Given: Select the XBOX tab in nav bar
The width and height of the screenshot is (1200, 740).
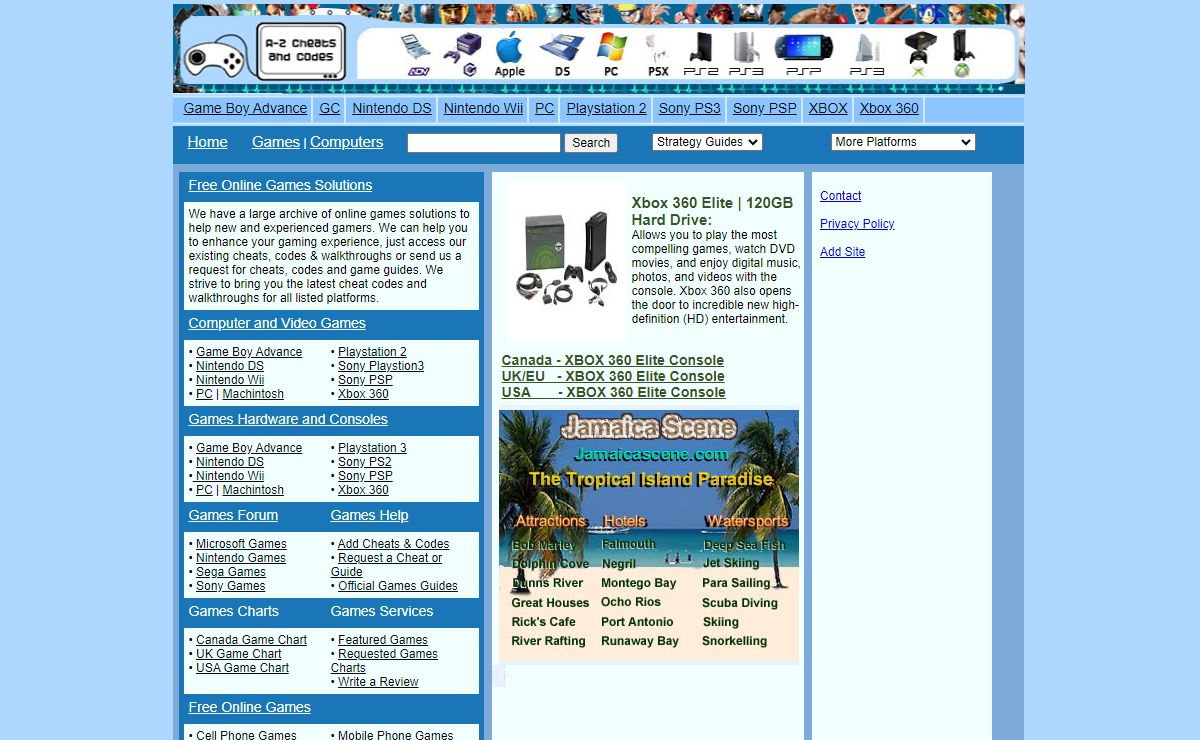Looking at the screenshot, I should point(828,109).
